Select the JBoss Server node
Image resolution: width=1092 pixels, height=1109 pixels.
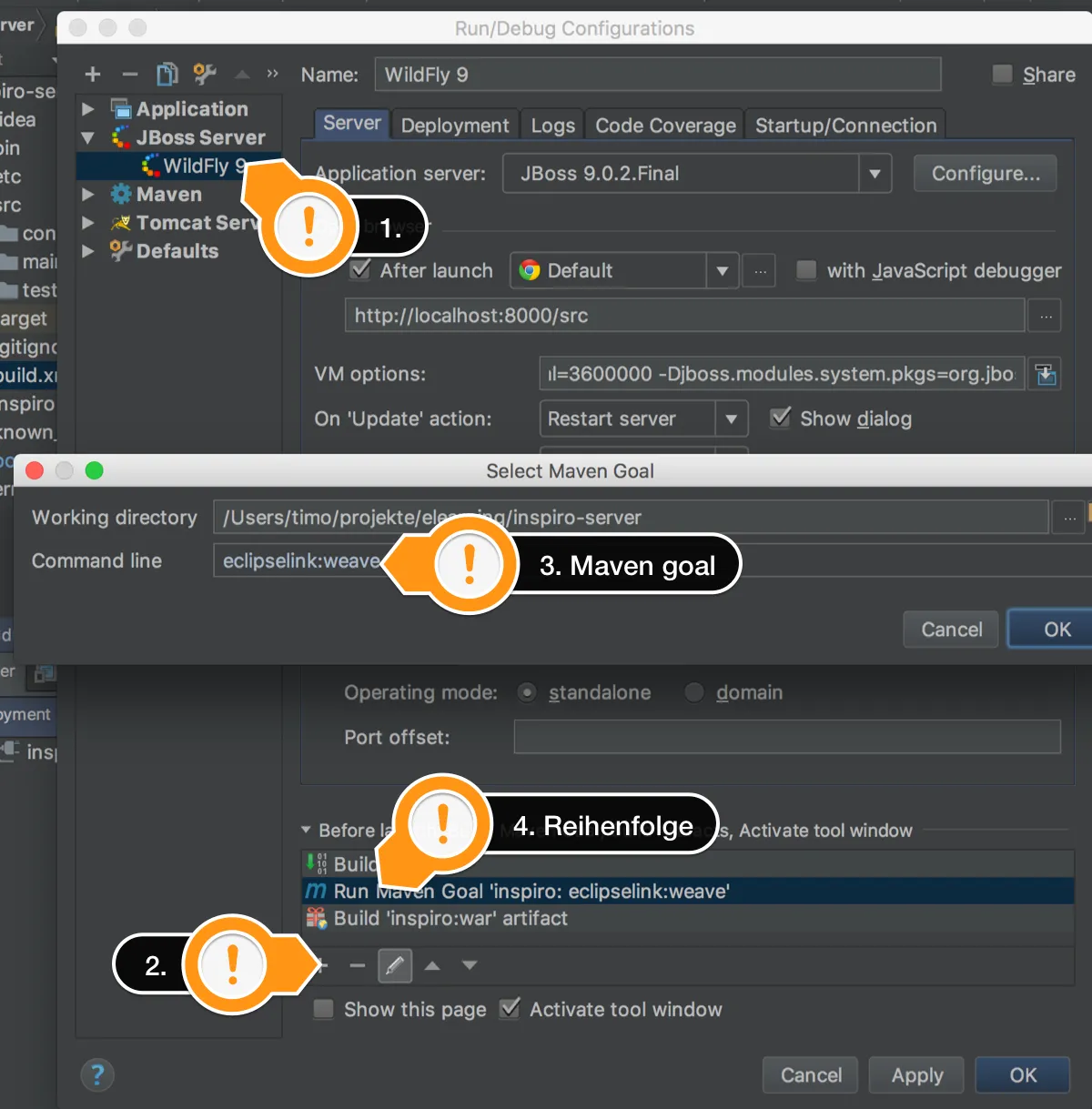pos(200,137)
